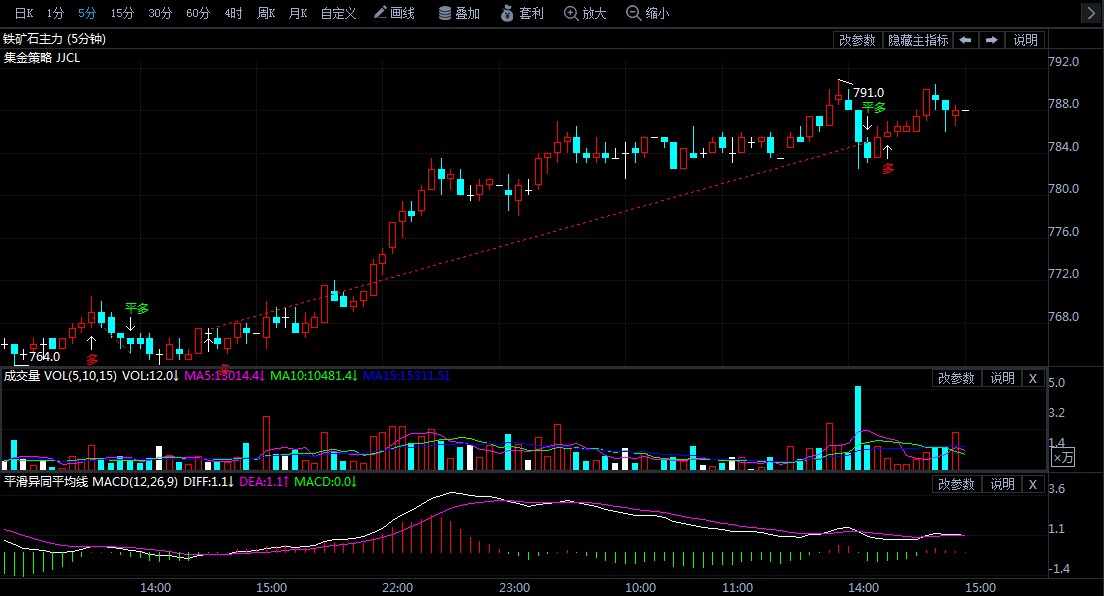The height and width of the screenshot is (596, 1104).
Task: Switch to the 15分 timeframe
Action: pos(122,13)
